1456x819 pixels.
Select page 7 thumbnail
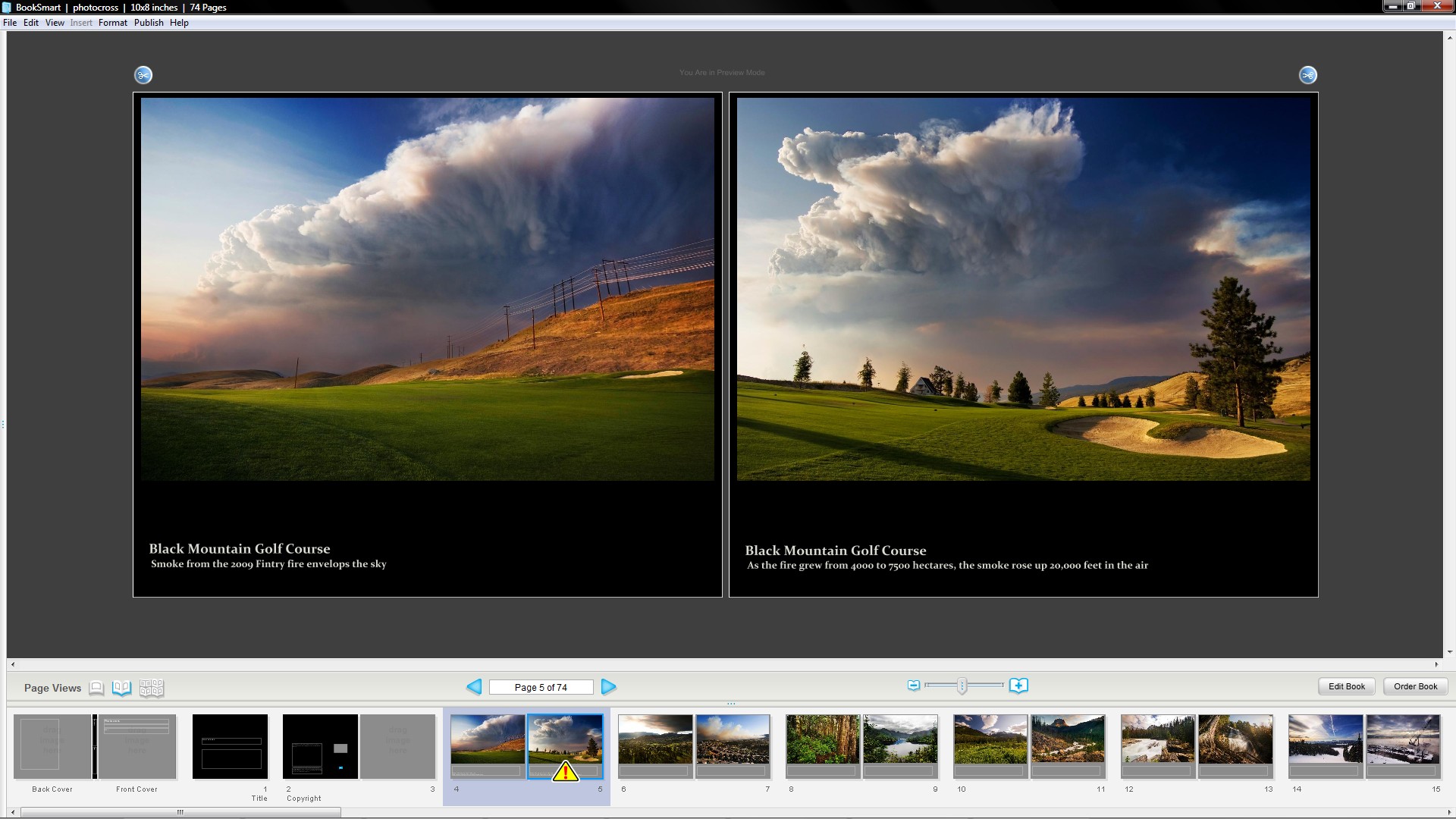pyautogui.click(x=733, y=746)
